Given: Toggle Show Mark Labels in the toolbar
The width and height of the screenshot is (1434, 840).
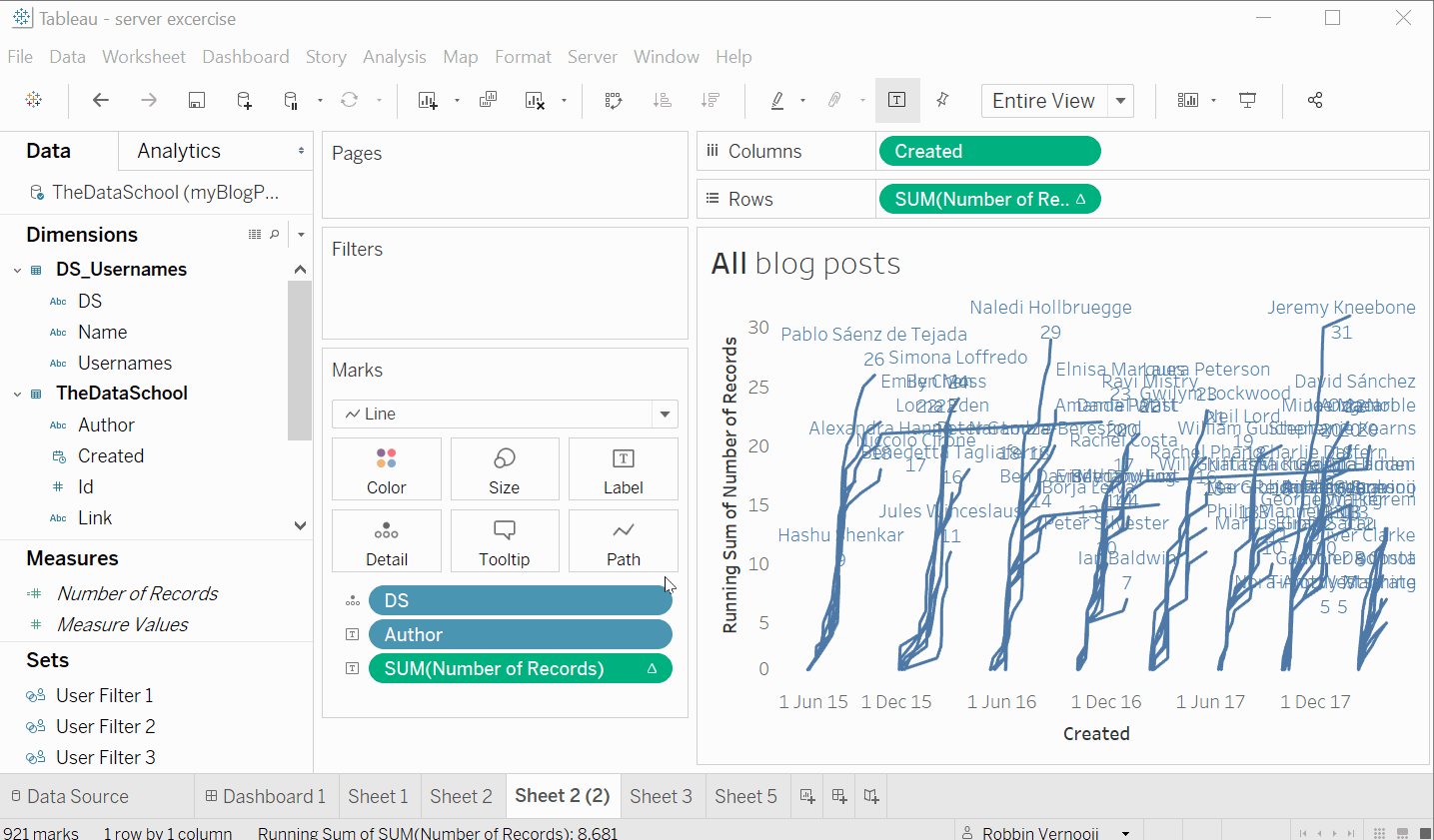Looking at the screenshot, I should point(896,100).
